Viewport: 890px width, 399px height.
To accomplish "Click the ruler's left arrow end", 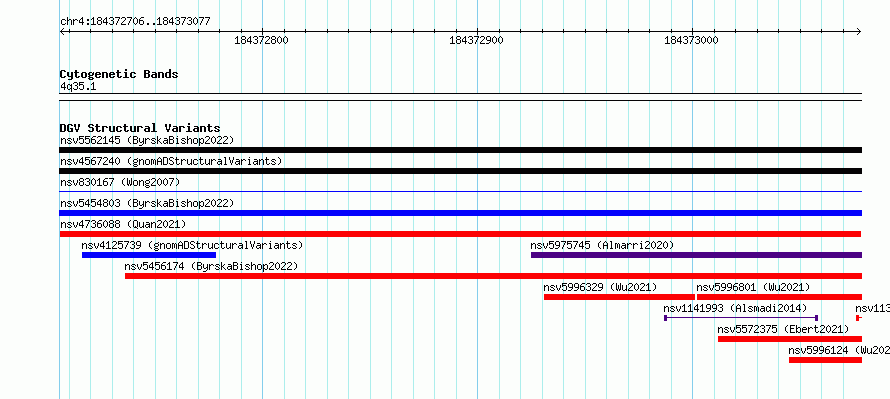I will (62, 31).
